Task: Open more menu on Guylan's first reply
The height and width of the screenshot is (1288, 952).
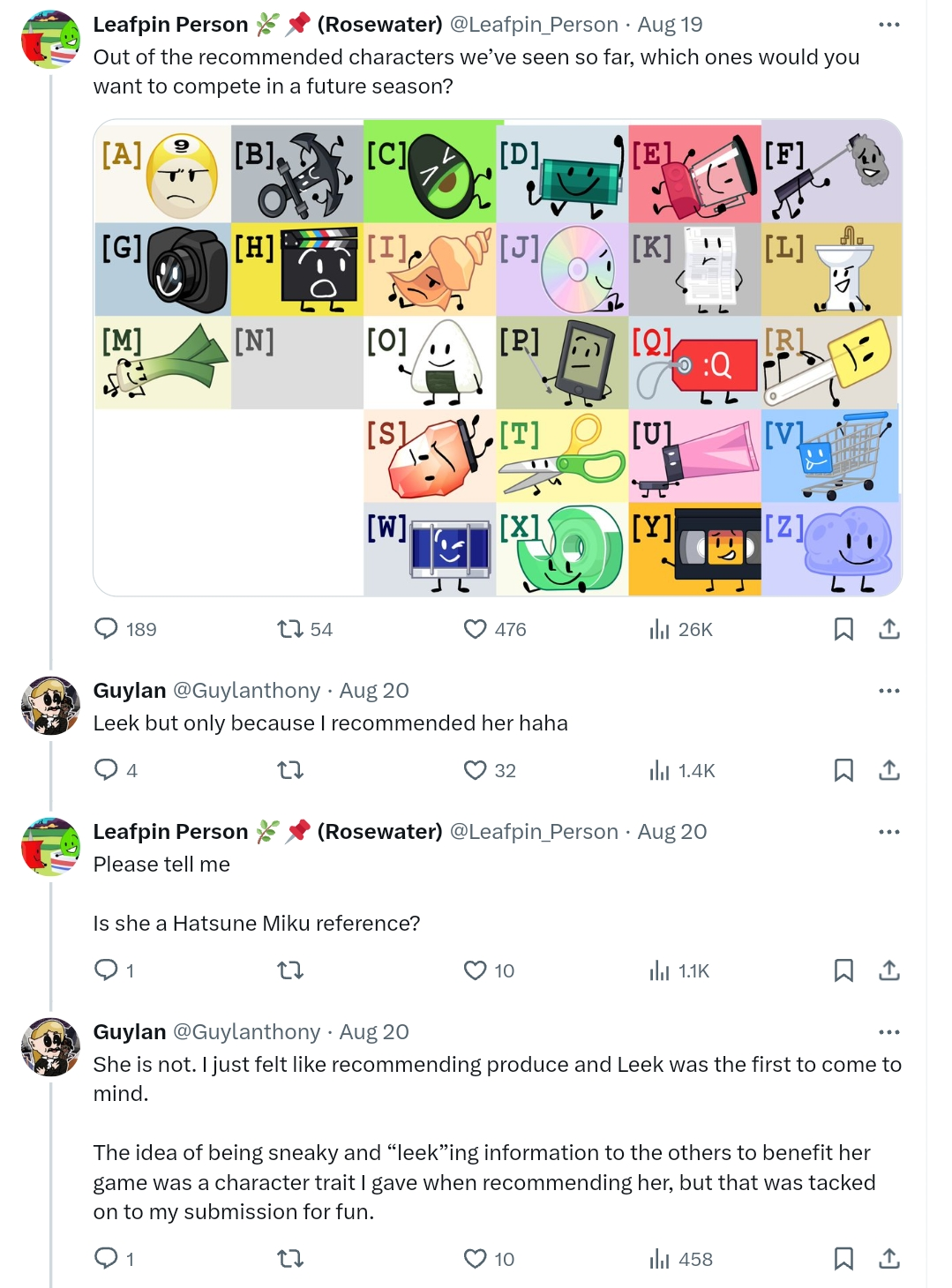Action: click(x=889, y=691)
